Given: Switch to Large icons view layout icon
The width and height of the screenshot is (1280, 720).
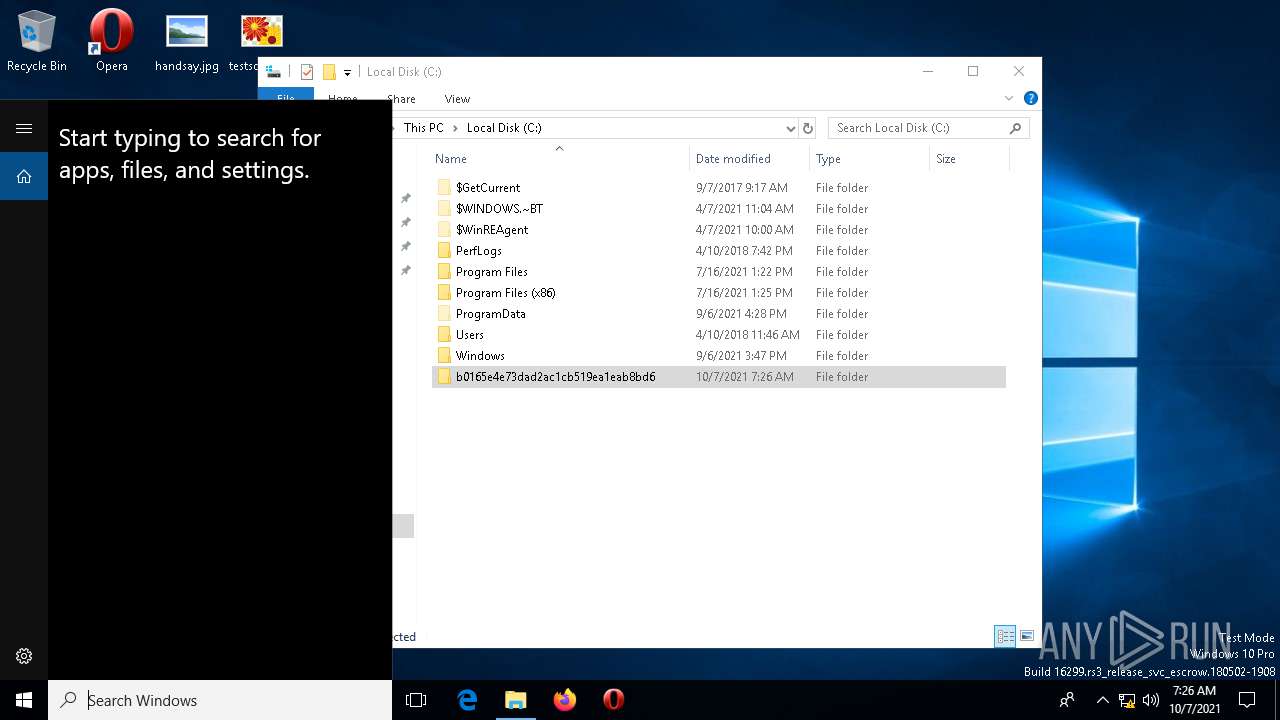Looking at the screenshot, I should [1027, 636].
